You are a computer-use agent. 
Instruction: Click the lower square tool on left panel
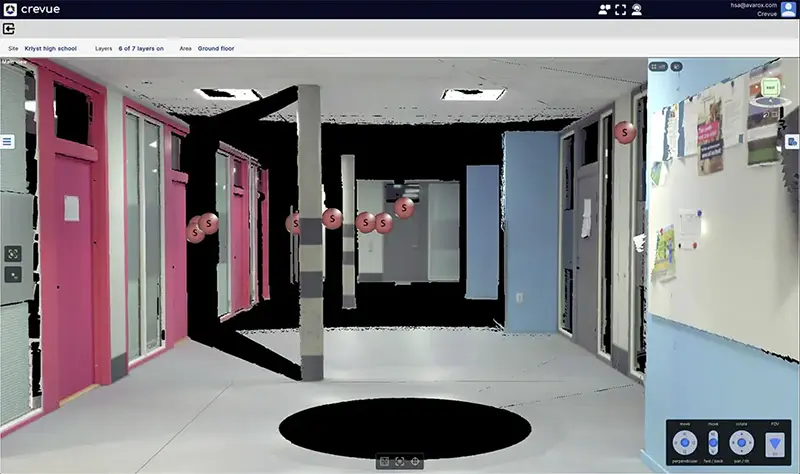point(13,275)
